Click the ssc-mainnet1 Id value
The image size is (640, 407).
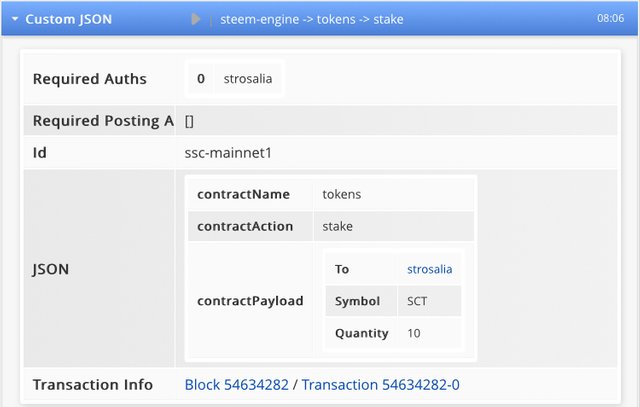(228, 153)
